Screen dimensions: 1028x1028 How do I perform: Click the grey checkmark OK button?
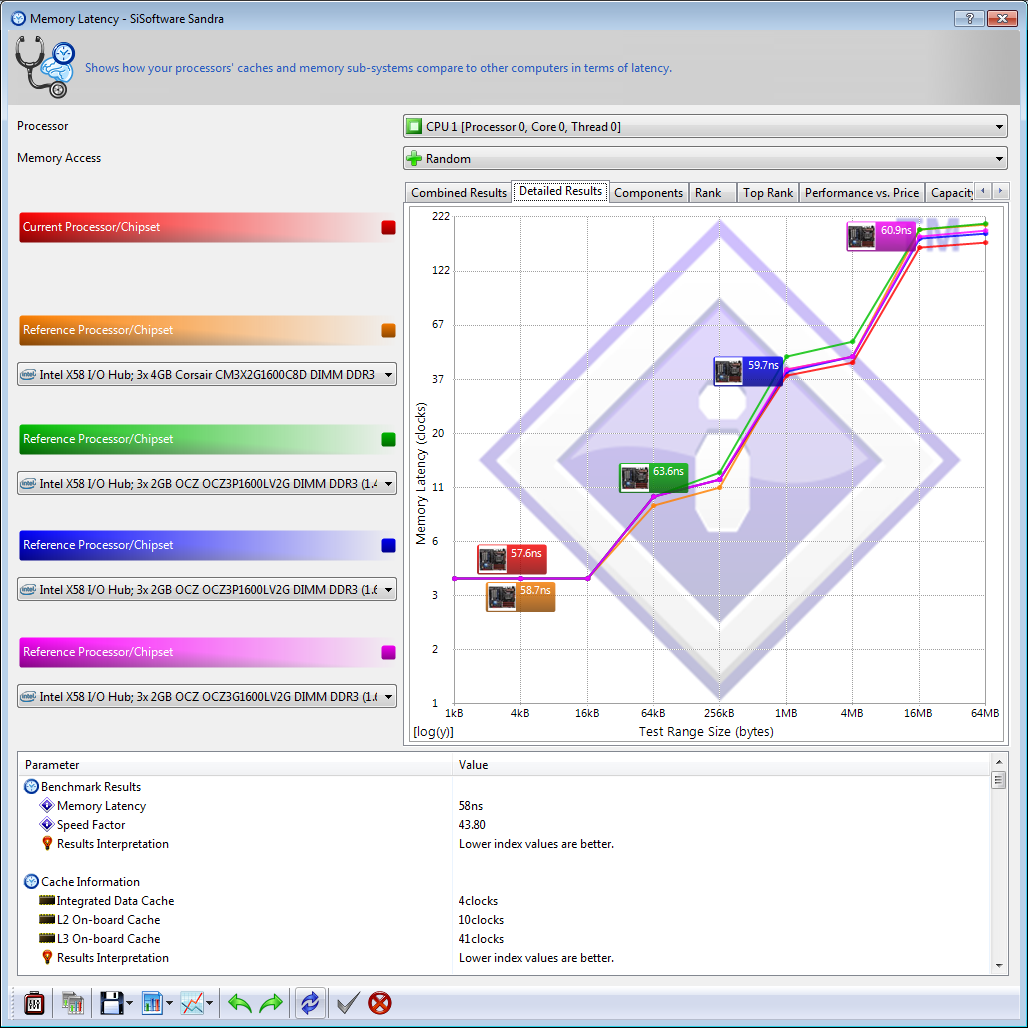[347, 1002]
